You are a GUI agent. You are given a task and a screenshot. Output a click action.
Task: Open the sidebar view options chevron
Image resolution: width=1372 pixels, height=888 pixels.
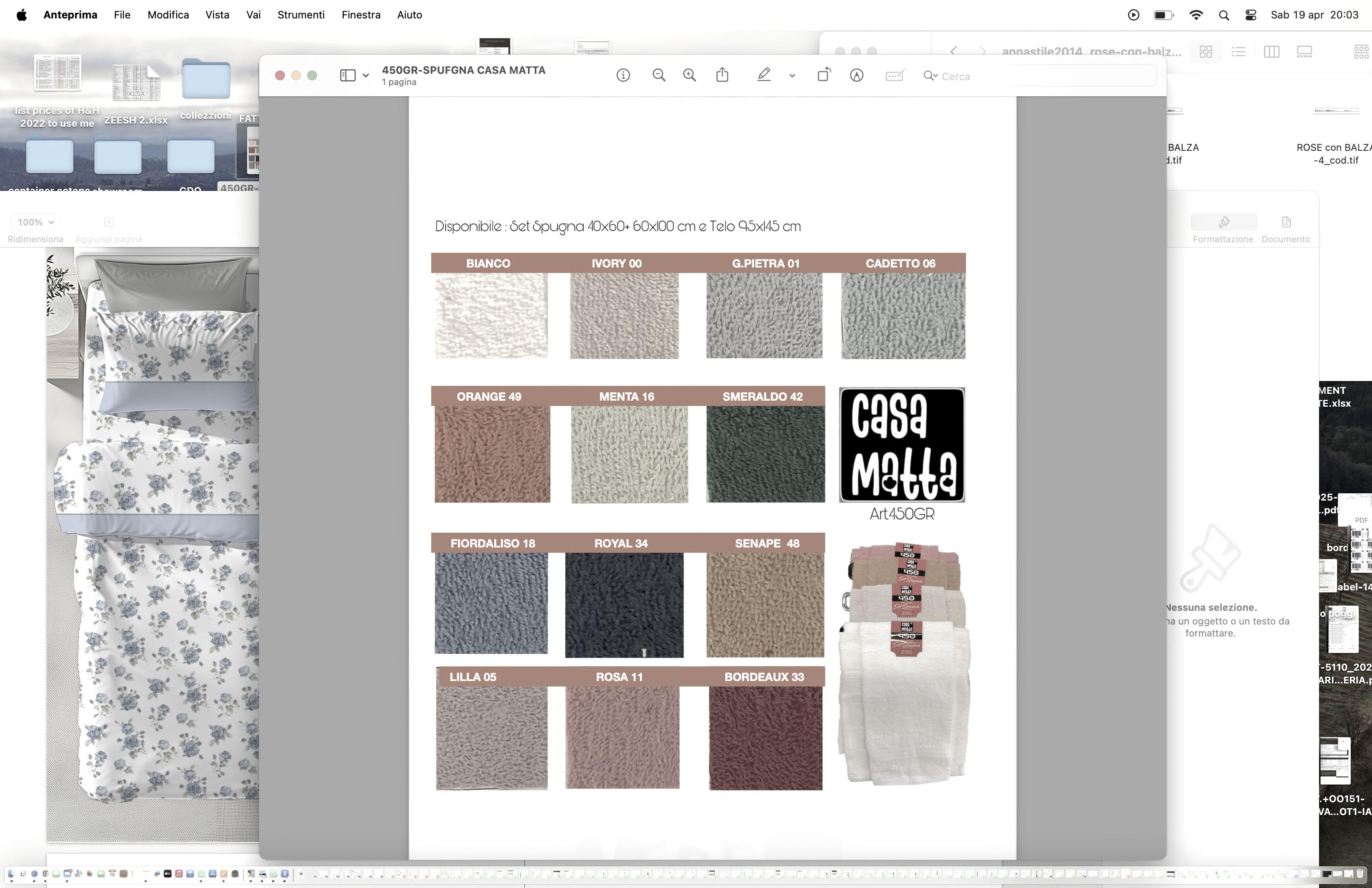coord(366,75)
